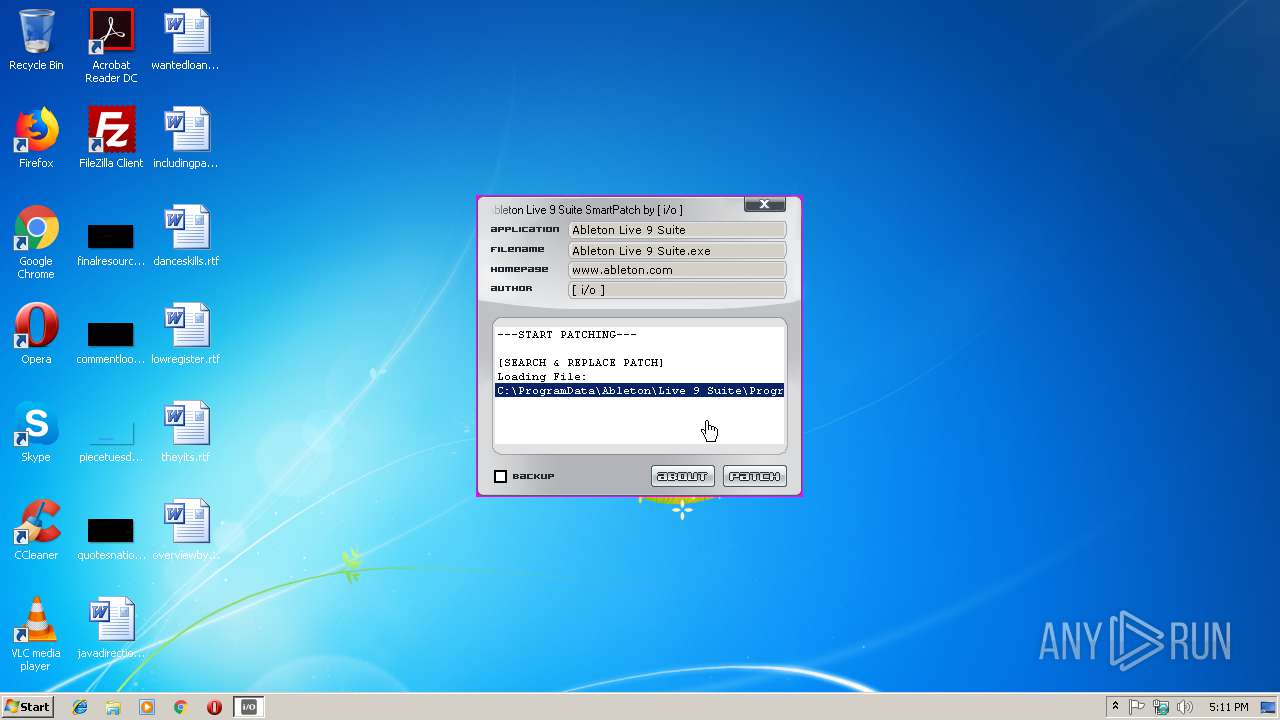Open the Start menu
This screenshot has height=720, width=1280.
pyautogui.click(x=27, y=707)
